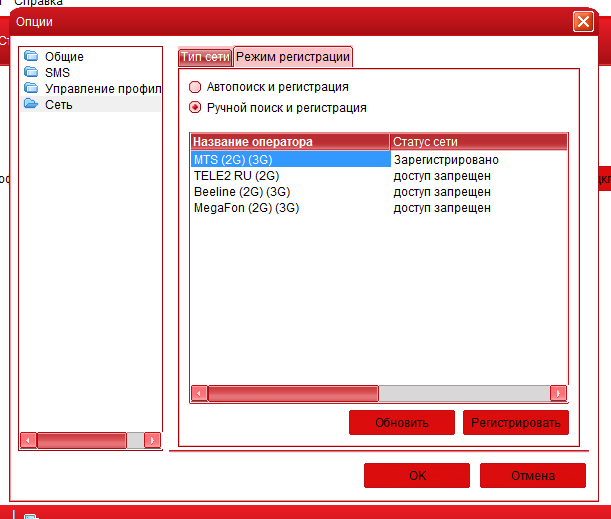Confirm settings with the OK button
This screenshot has width=611, height=519.
pos(417,475)
